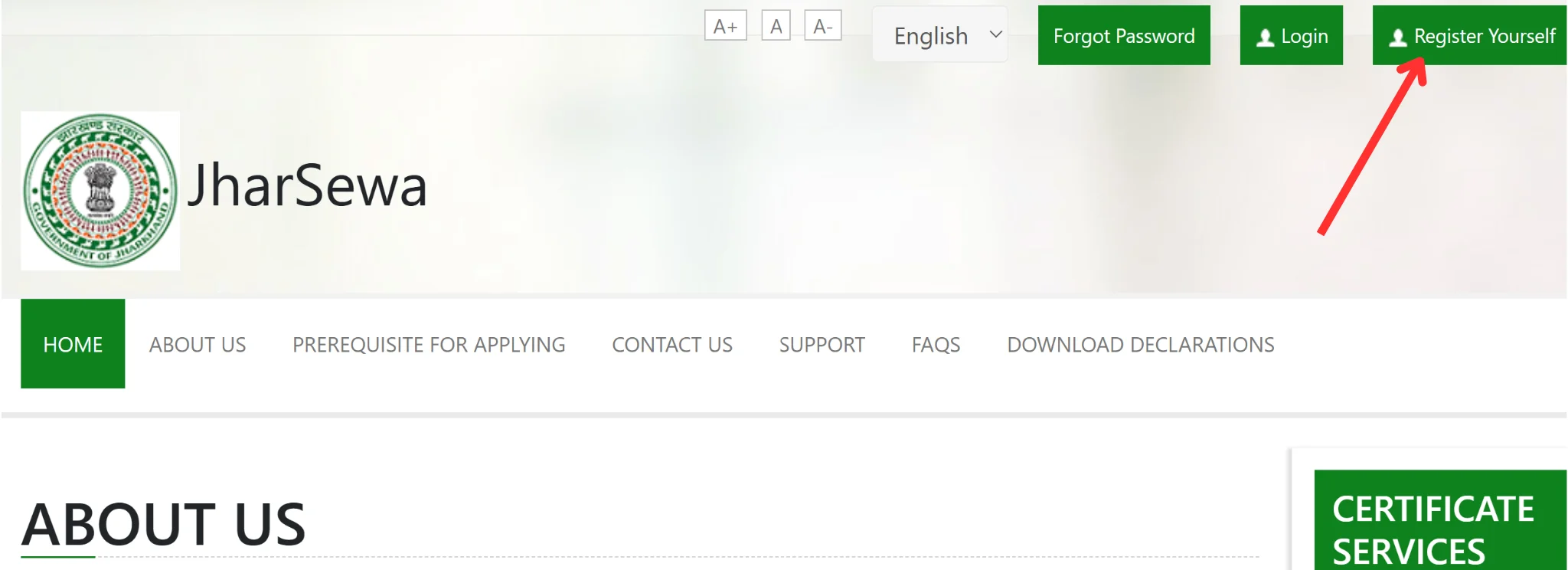Reset text size with the plain A button
The height and width of the screenshot is (570, 1568).
[x=776, y=26]
